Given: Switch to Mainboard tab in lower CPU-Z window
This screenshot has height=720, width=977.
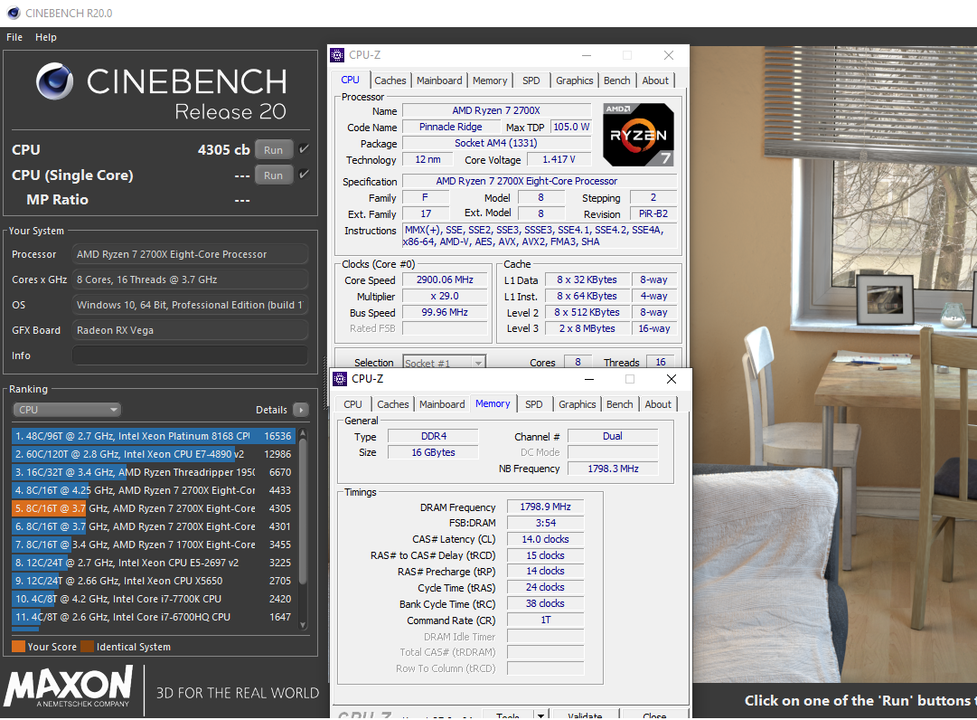Looking at the screenshot, I should point(442,404).
